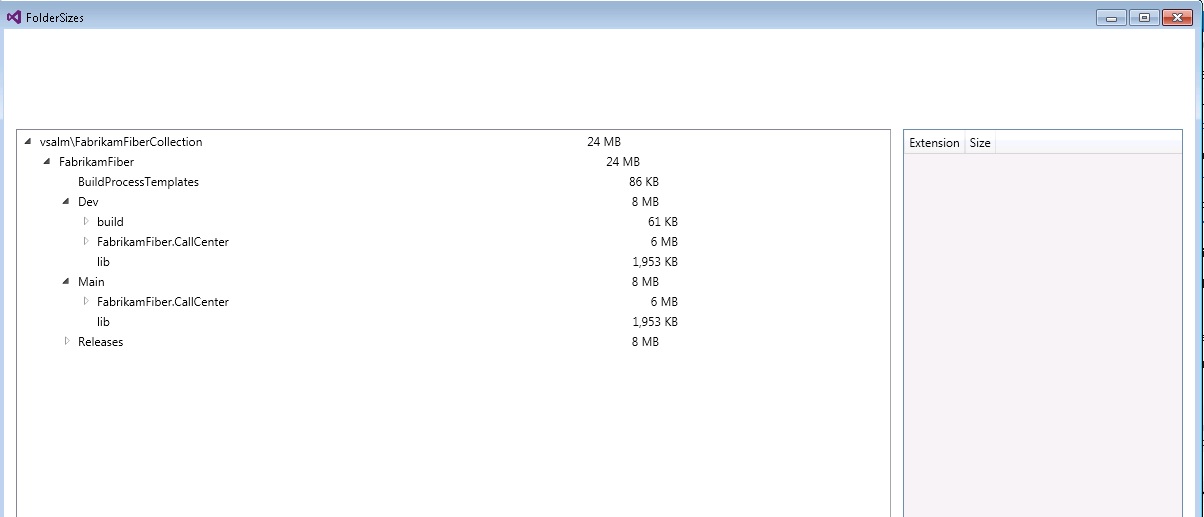Collapse the Dev folder node

point(66,202)
